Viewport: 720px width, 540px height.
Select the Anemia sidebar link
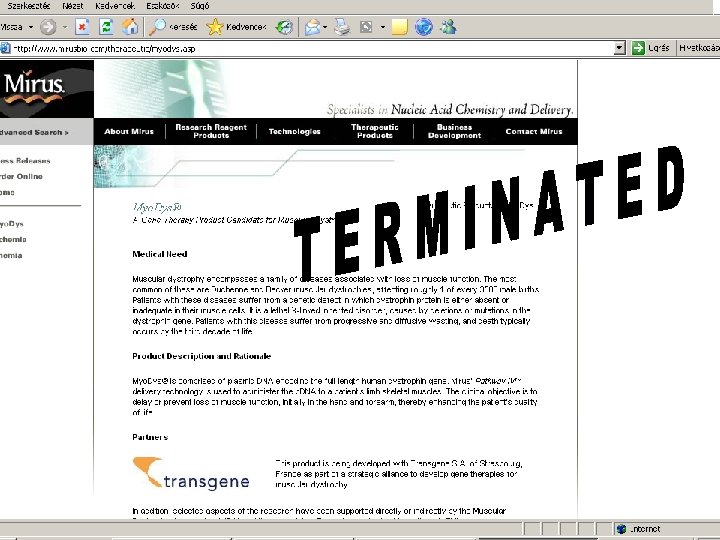pyautogui.click(x=11, y=255)
